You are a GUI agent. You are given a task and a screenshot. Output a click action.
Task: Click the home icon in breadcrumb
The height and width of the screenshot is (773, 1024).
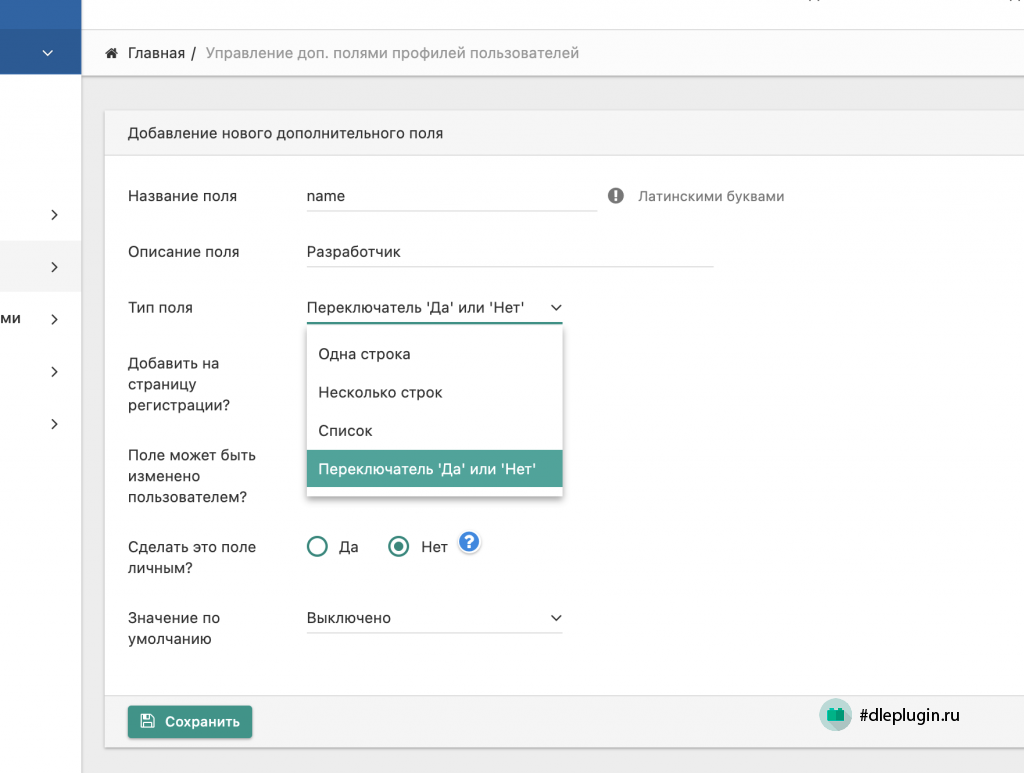tap(112, 53)
